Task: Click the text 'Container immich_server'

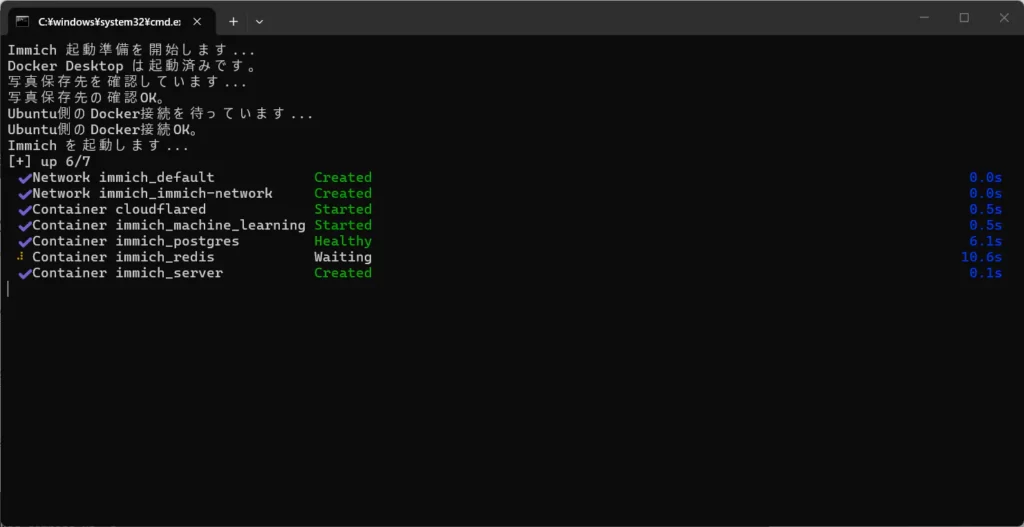Action: [x=127, y=273]
